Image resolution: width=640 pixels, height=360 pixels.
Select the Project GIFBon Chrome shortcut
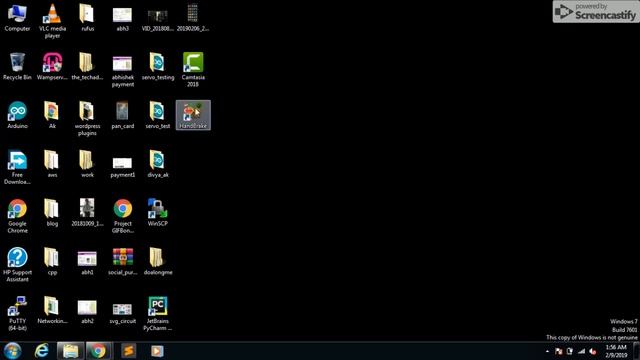[122, 216]
